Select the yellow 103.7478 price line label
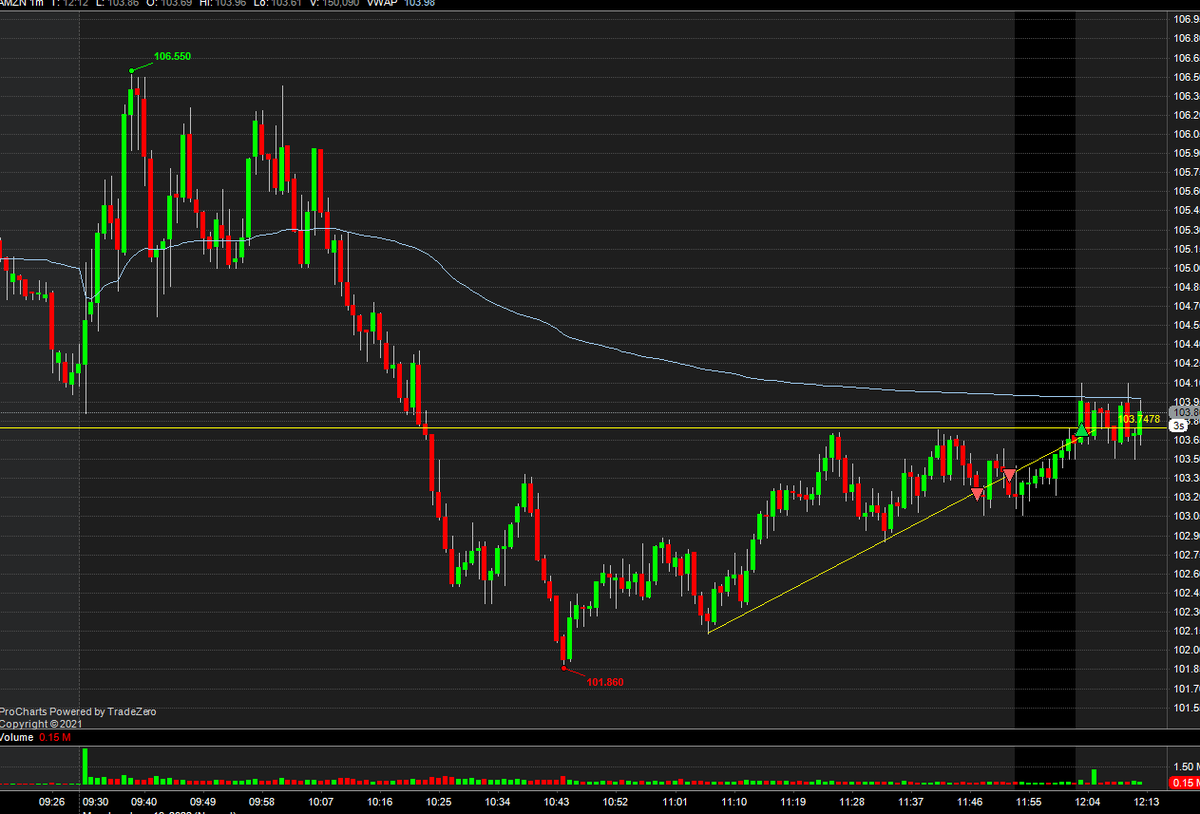The width and height of the screenshot is (1200, 814). (1141, 419)
